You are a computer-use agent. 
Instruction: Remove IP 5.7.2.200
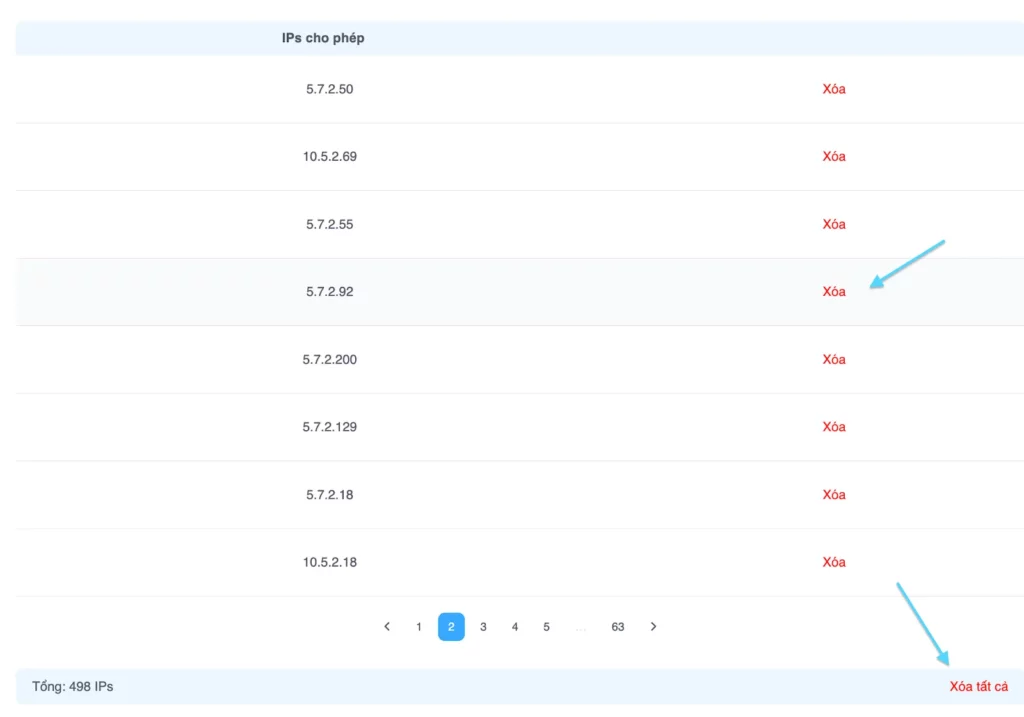tap(834, 359)
